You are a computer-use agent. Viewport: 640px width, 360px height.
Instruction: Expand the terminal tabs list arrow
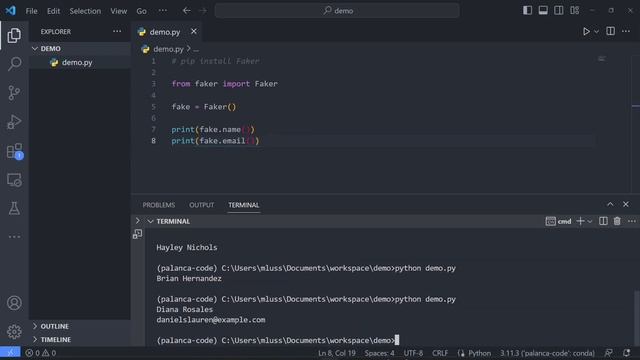(138, 221)
